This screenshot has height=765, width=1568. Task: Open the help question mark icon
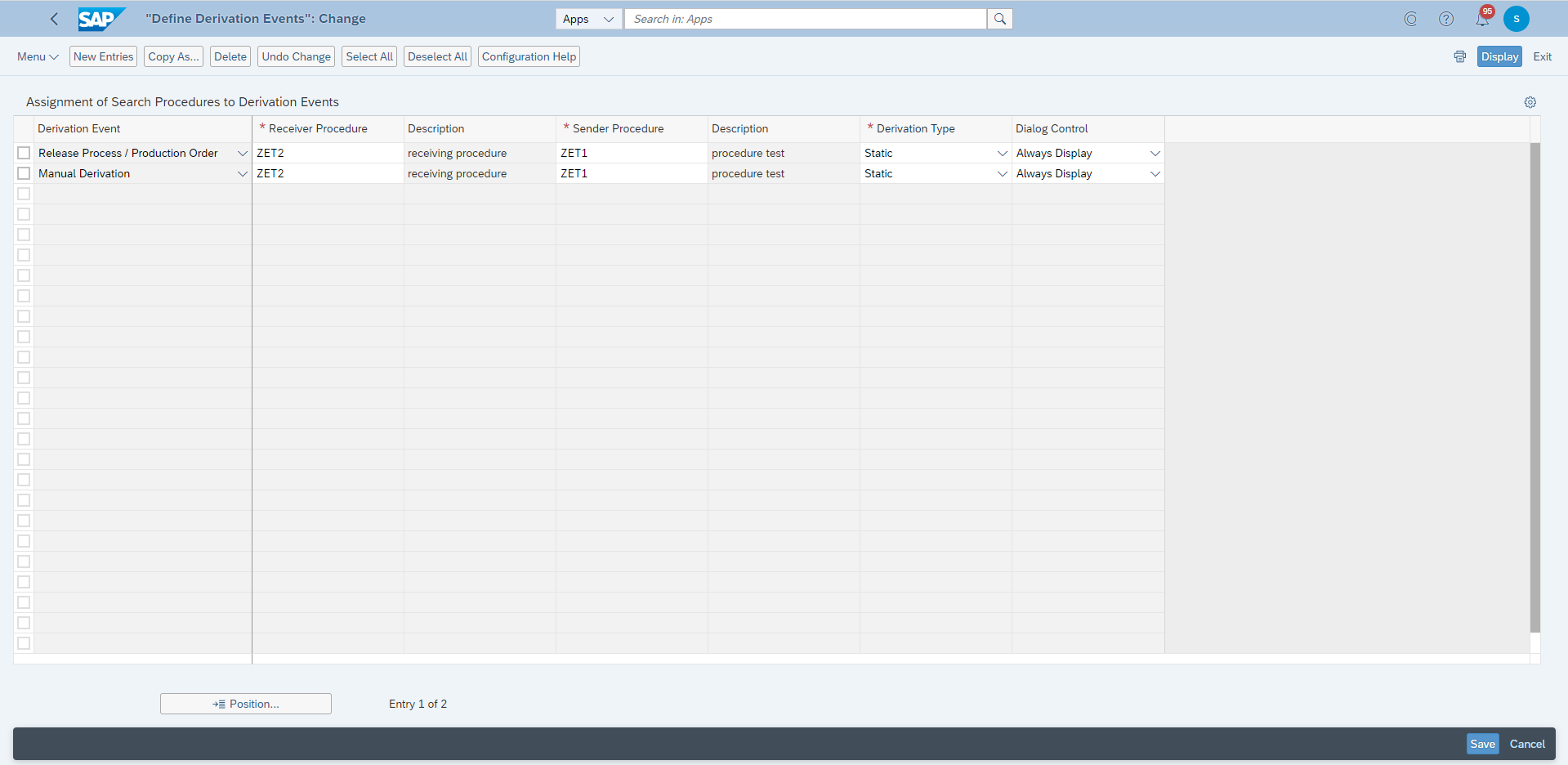(x=1446, y=19)
